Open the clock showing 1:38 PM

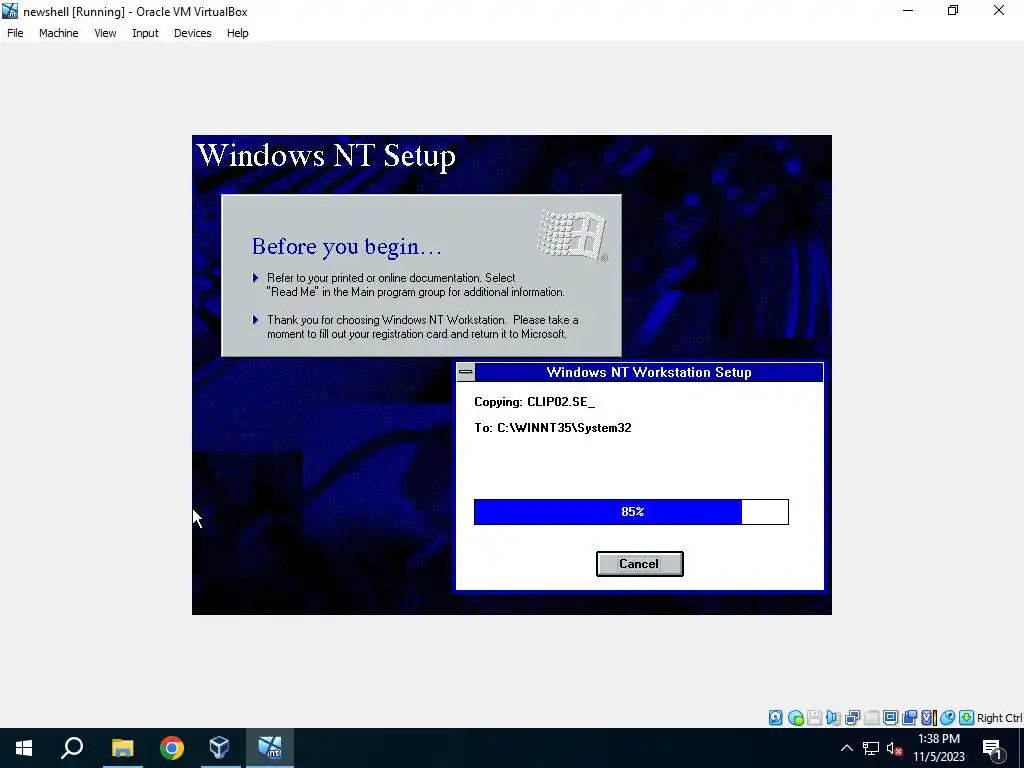tap(938, 748)
